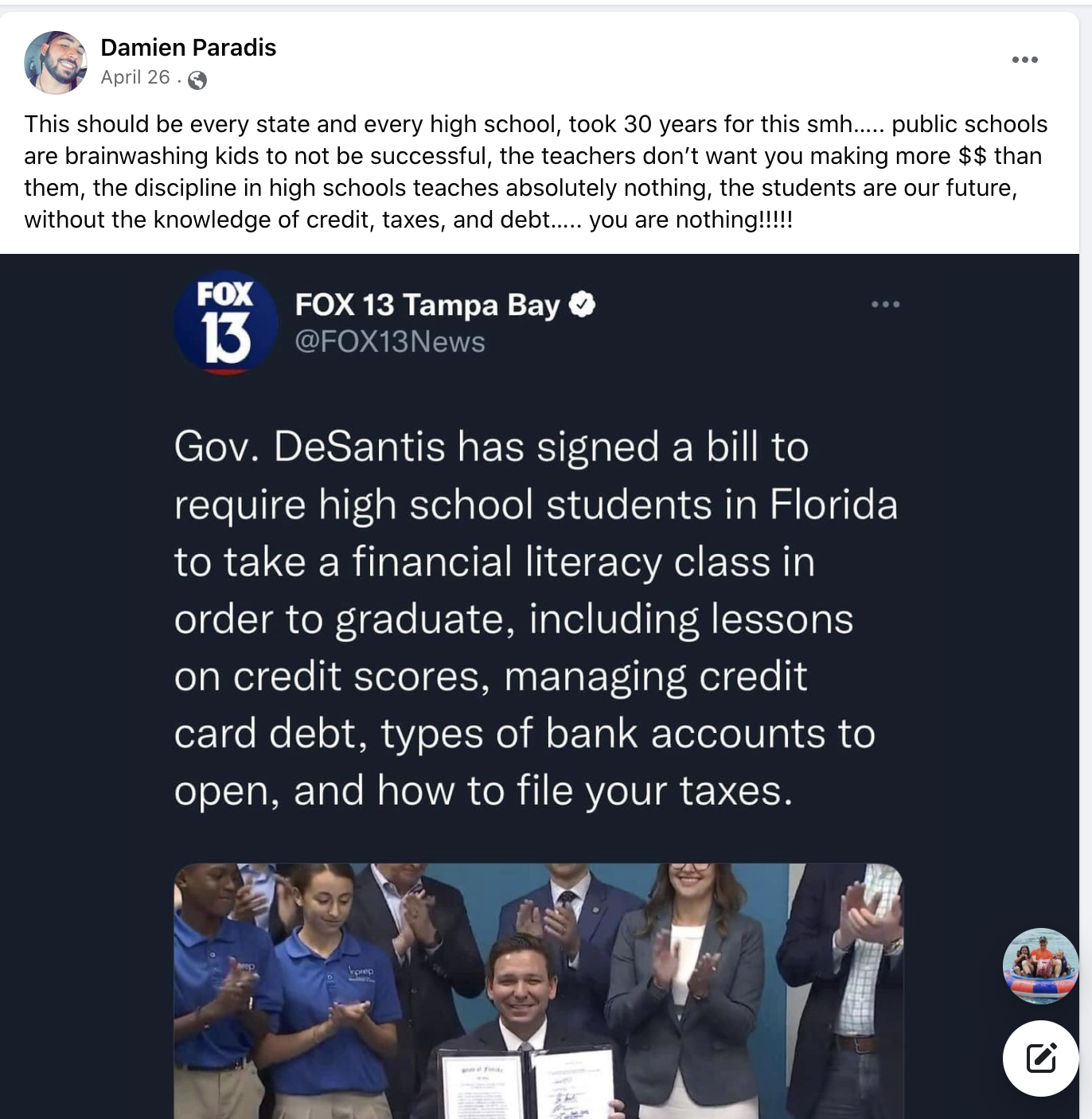The width and height of the screenshot is (1092, 1119).
Task: Click the Damien Paradis name link
Action: pos(188,48)
